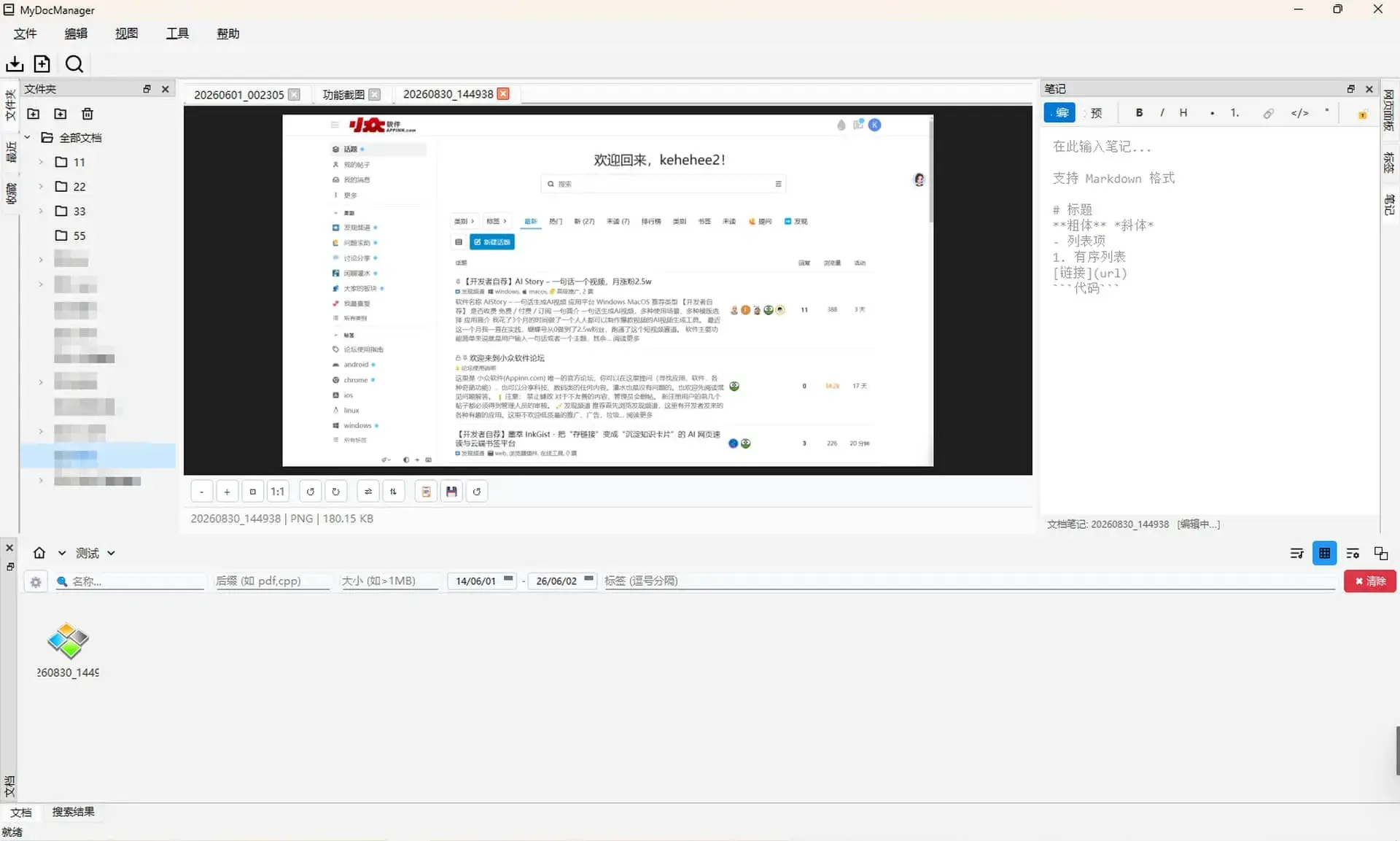Select folder 55 in the tree

[x=71, y=236]
